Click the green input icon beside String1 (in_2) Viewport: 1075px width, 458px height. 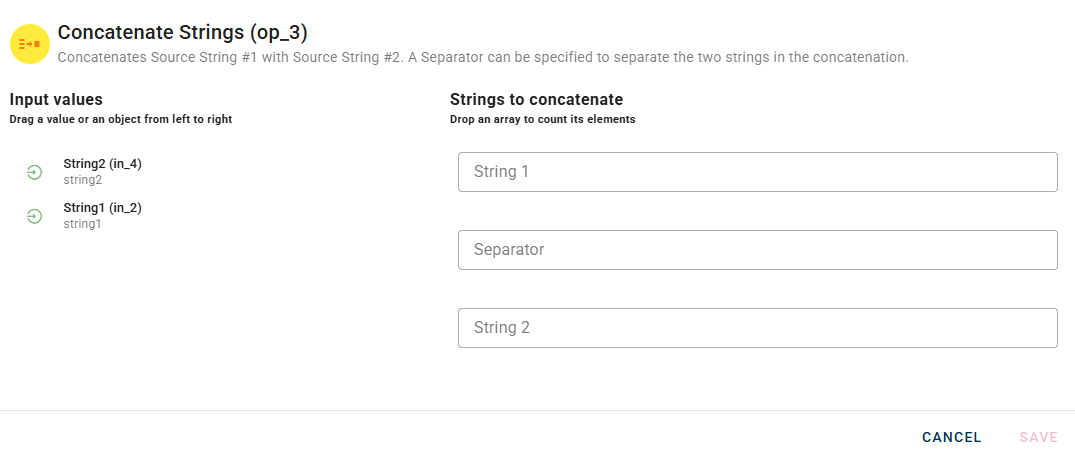pyautogui.click(x=34, y=216)
